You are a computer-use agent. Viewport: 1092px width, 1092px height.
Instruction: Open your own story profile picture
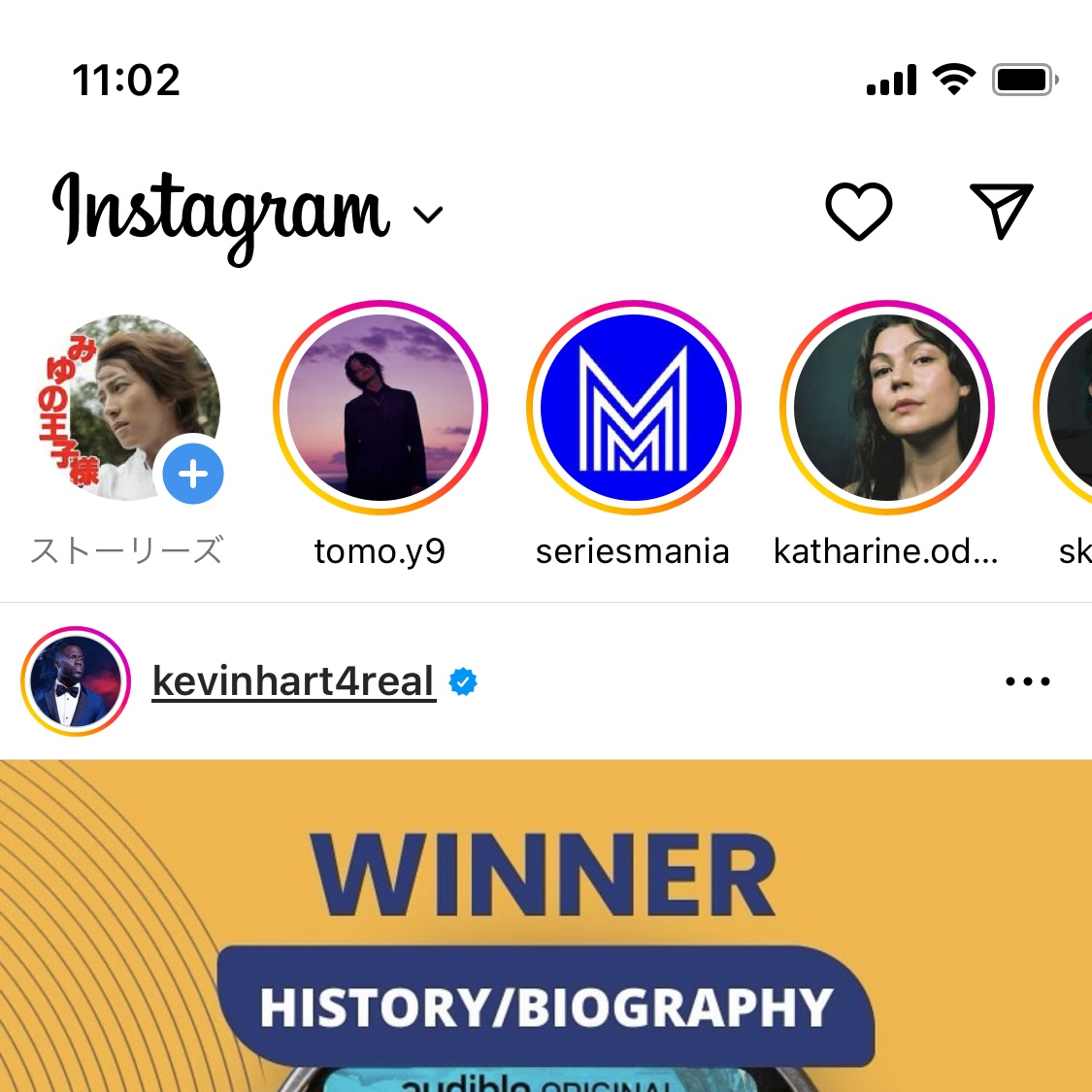click(x=127, y=408)
